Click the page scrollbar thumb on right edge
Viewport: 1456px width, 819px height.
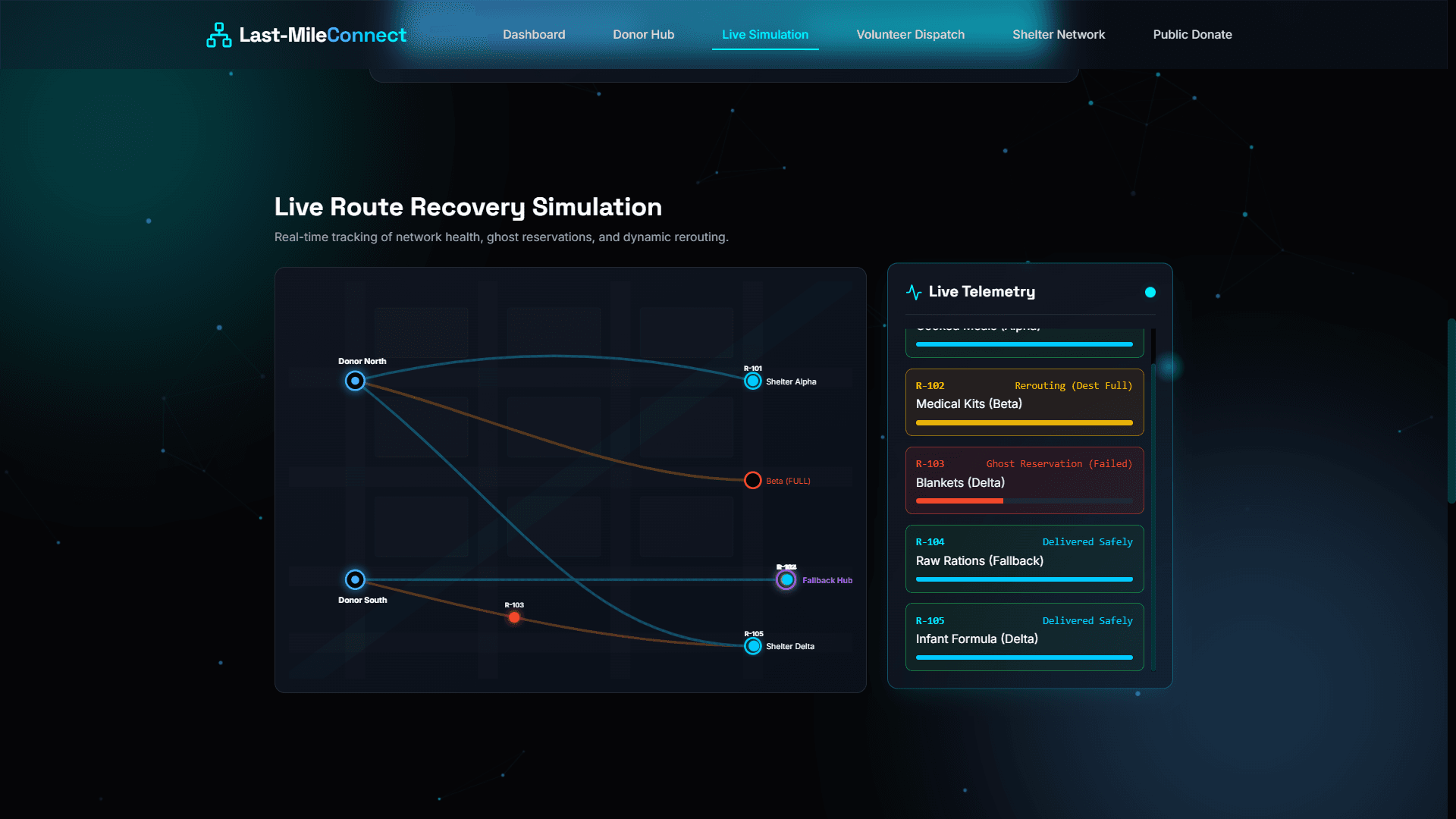[1451, 410]
